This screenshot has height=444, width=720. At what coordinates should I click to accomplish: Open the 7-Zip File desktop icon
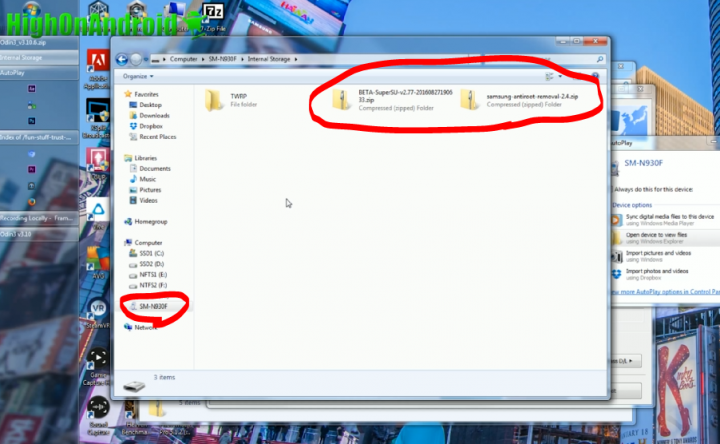point(213,17)
